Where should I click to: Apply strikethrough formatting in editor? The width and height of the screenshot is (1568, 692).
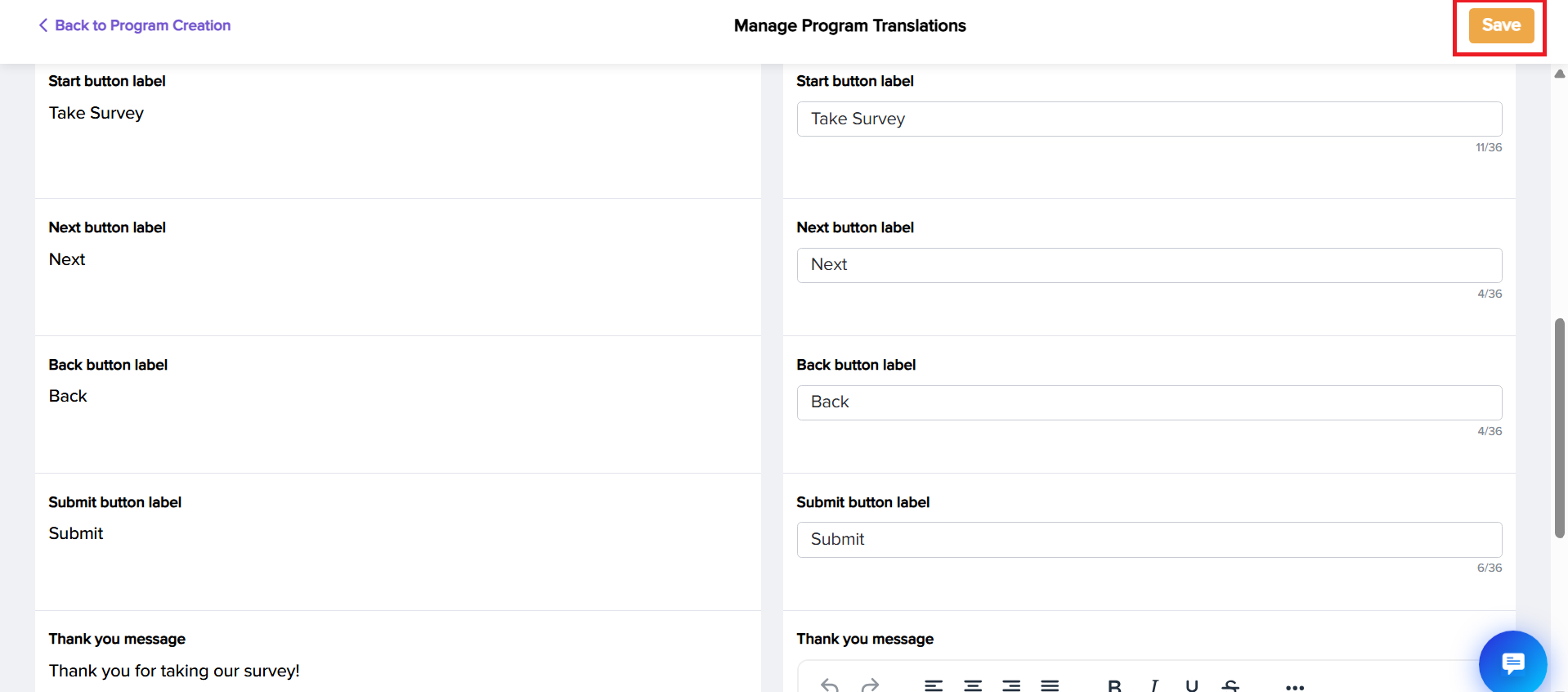(1230, 685)
